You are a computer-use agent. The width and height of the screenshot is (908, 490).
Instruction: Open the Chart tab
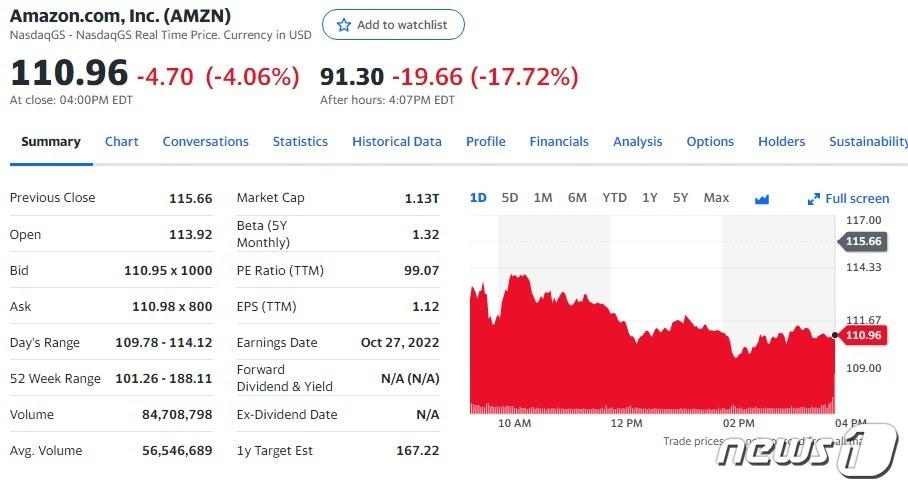[x=122, y=142]
